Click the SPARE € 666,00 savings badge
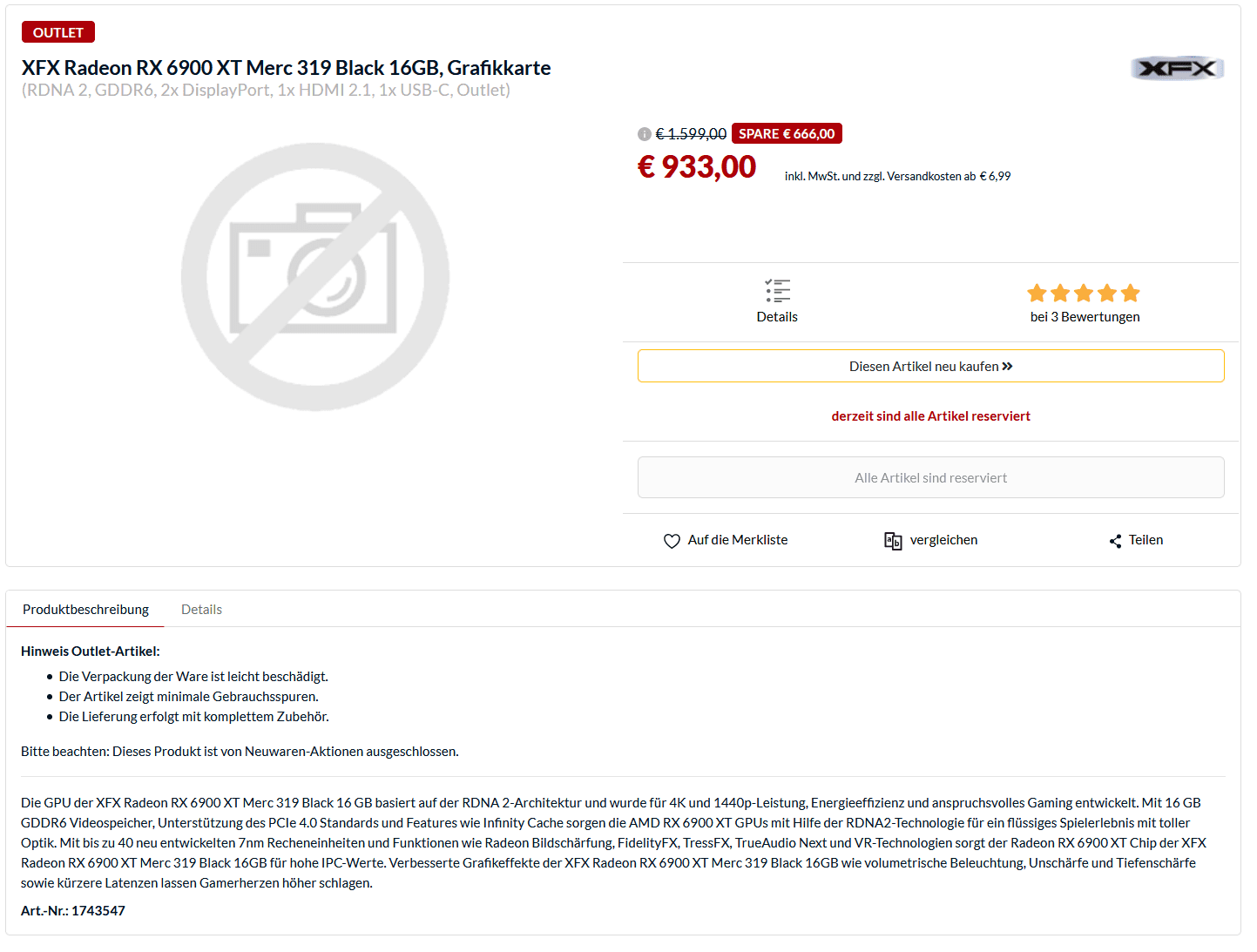 click(787, 133)
